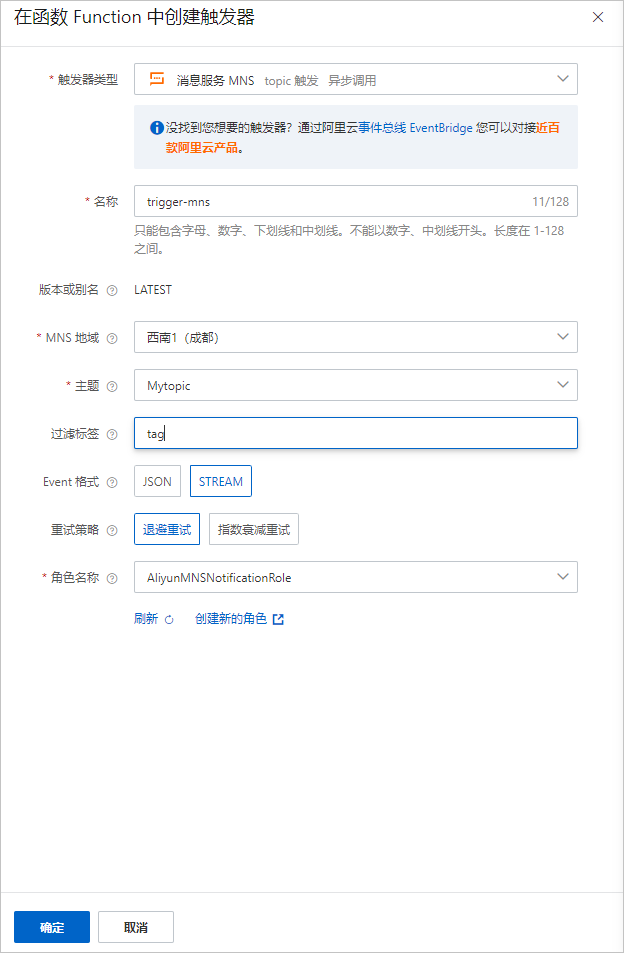Open the 近百款阿里云产品 link

pos(363,137)
